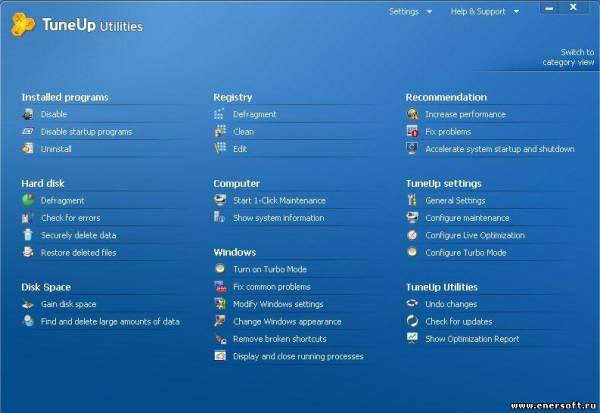Minimize the TuneUp Utilities window
This screenshot has height=413, width=600.
[549, 8]
